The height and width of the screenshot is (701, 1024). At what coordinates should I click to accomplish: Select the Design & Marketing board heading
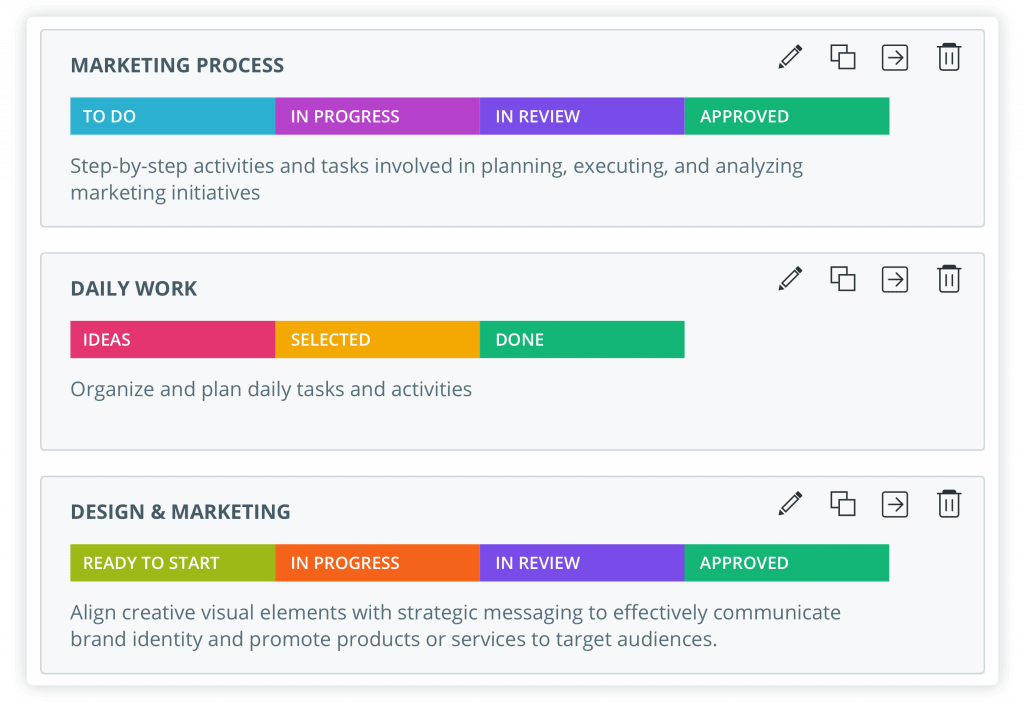(x=179, y=511)
